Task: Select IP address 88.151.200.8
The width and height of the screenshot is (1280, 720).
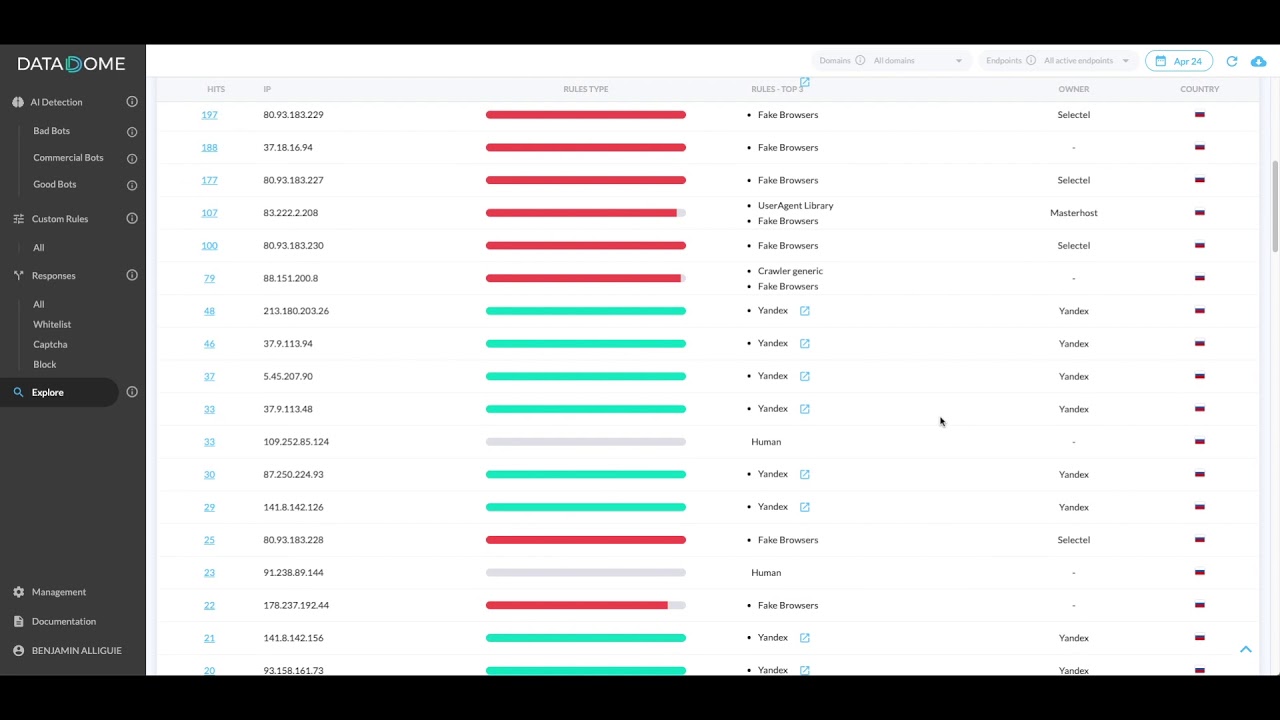Action: point(291,278)
